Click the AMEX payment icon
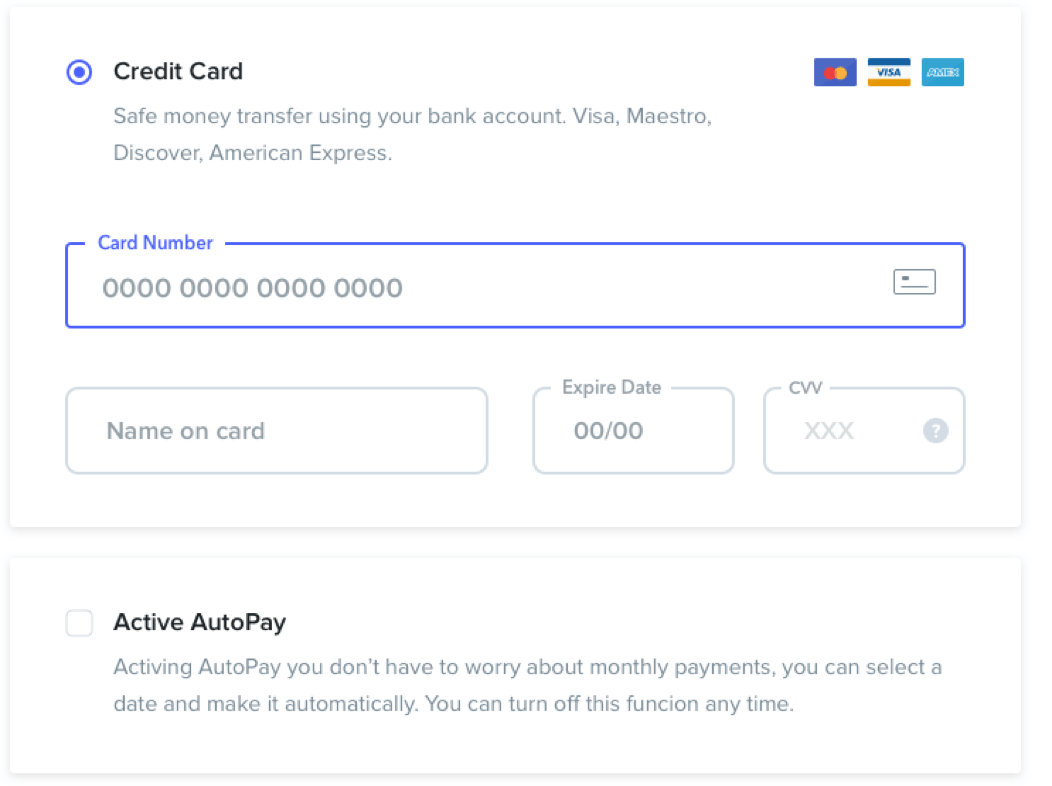 (942, 72)
